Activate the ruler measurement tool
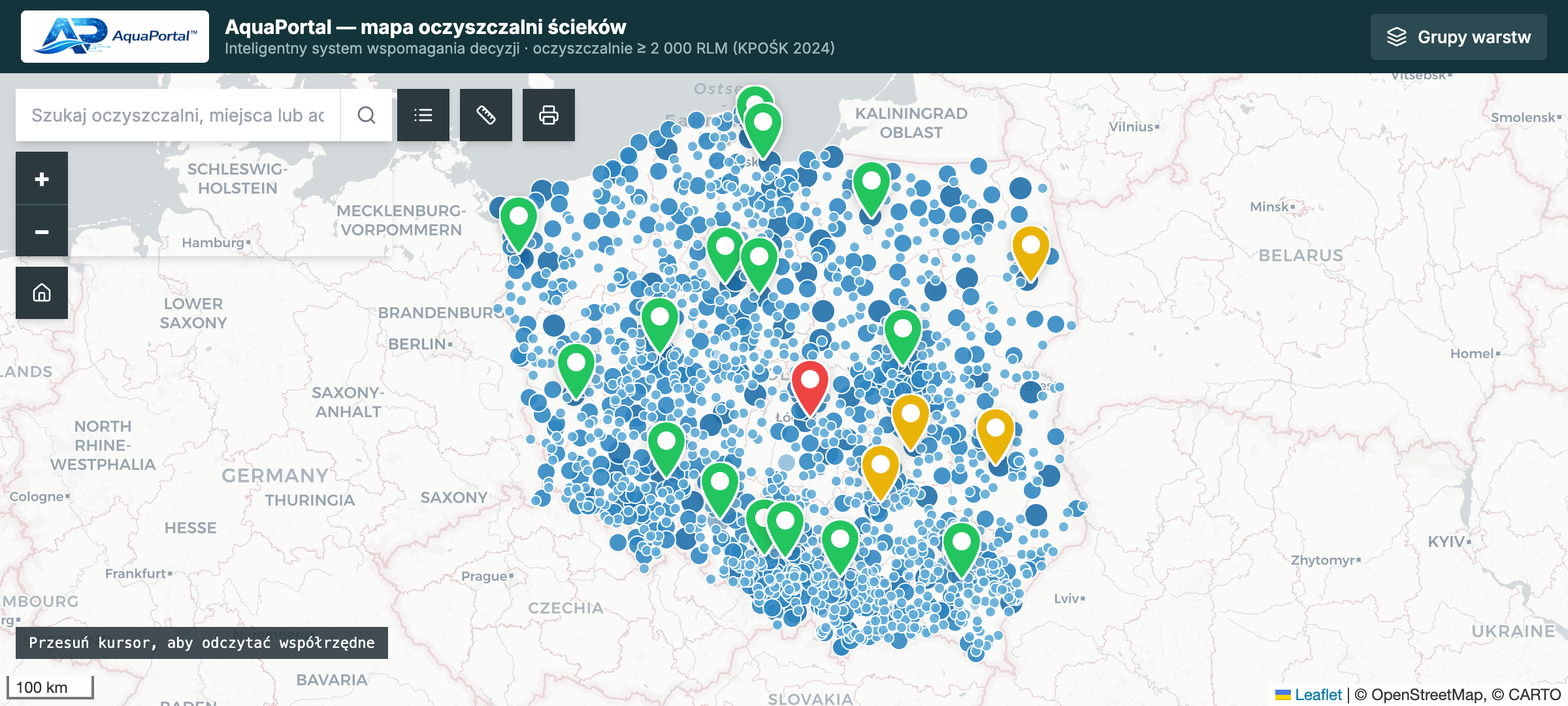Image resolution: width=1568 pixels, height=706 pixels. (x=486, y=115)
